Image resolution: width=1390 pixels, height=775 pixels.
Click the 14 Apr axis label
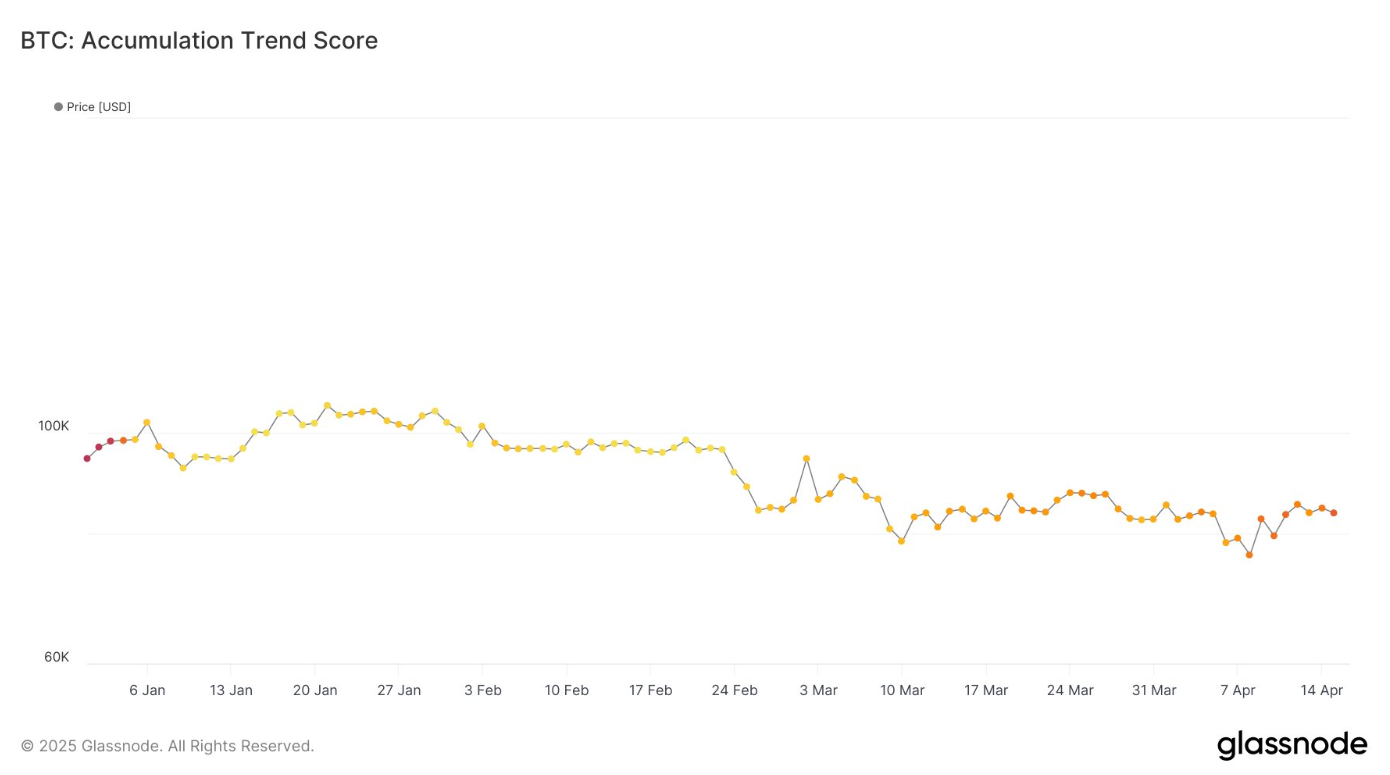click(1321, 690)
